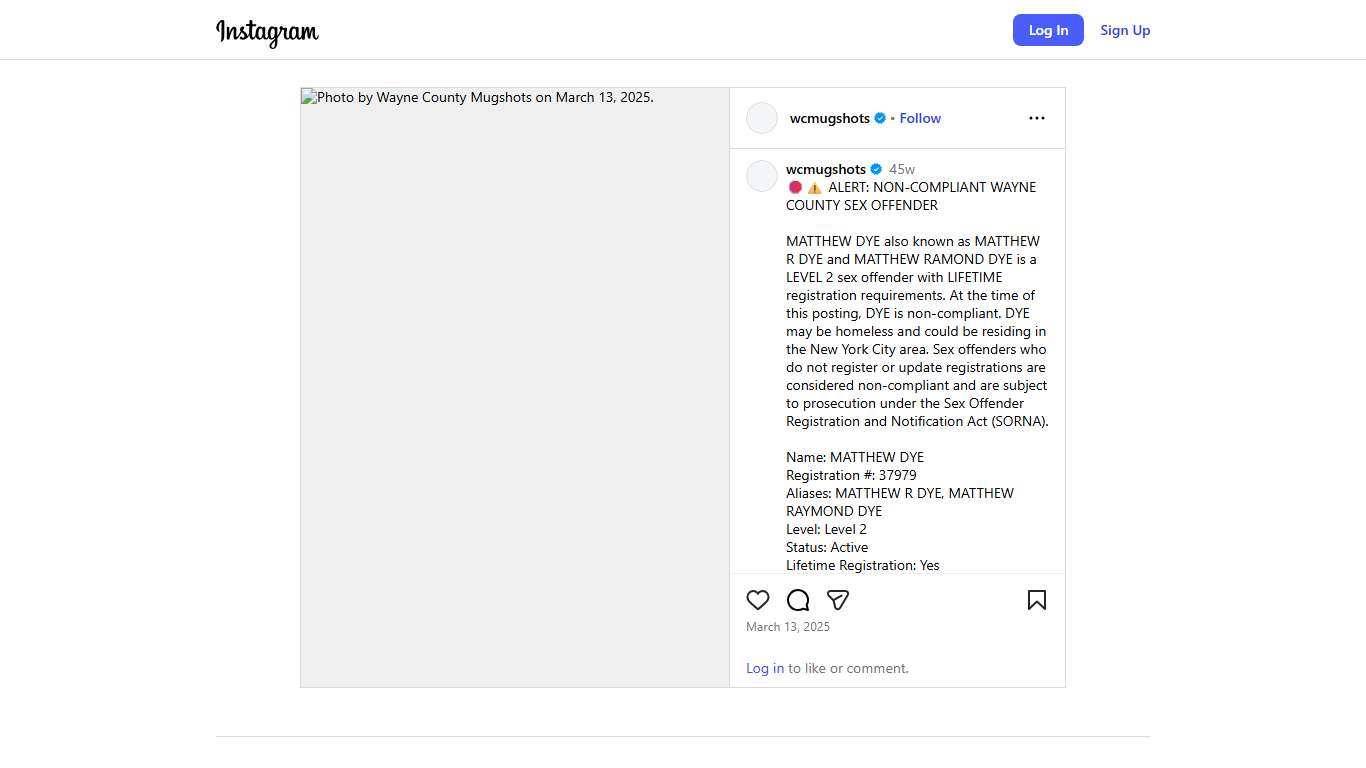This screenshot has width=1366, height=768.
Task: Click the Wayne County Mugshots post photo
Action: 515,387
